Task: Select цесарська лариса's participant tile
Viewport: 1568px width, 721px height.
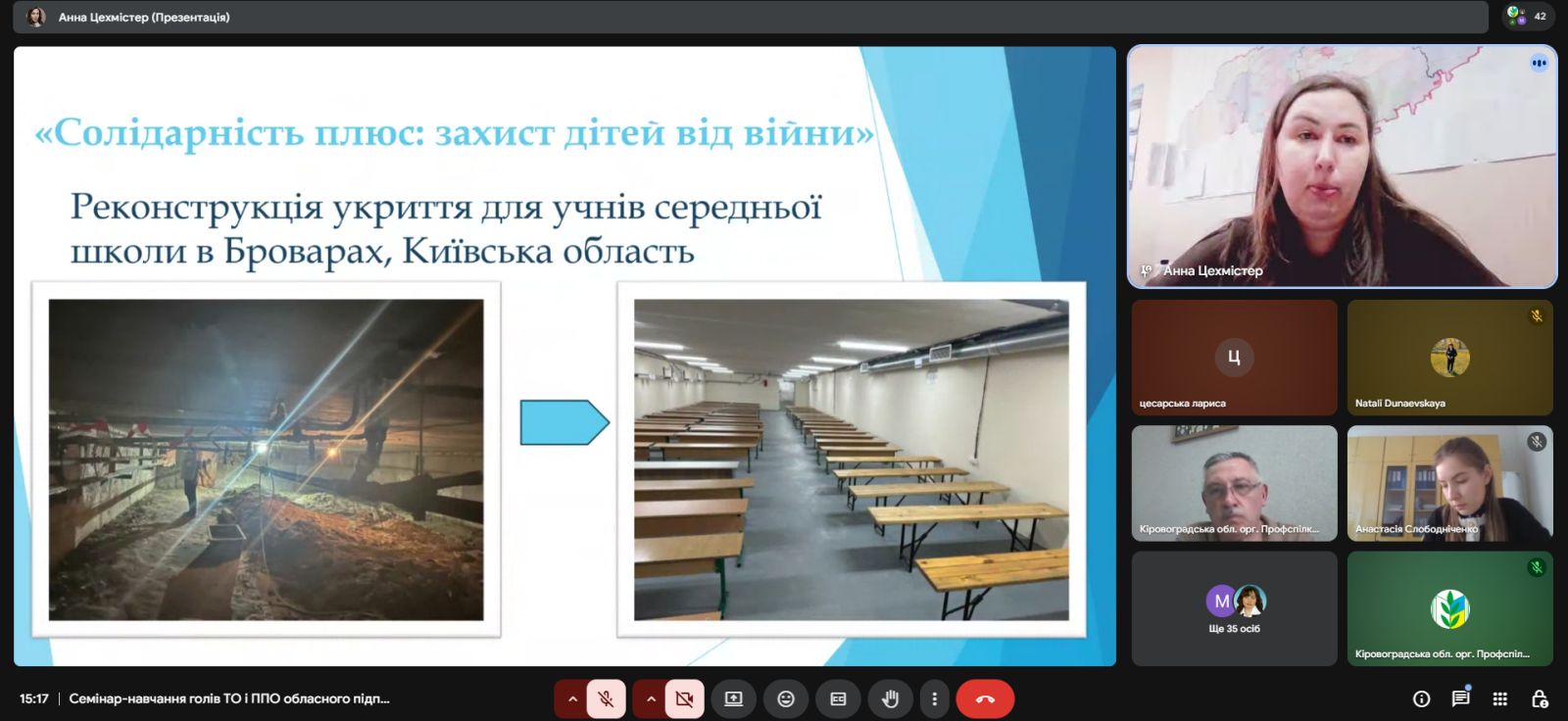Action: click(1234, 358)
